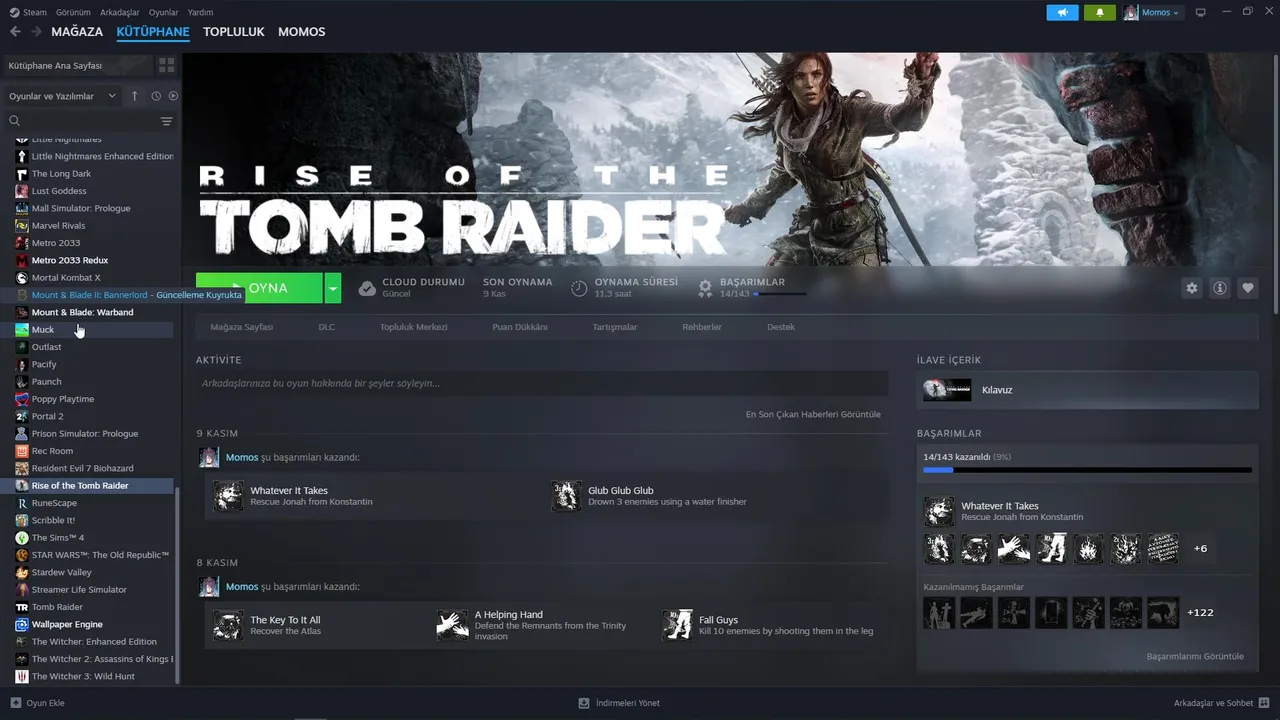Open advanced filter options icon
1280x720 pixels.
(x=166, y=121)
